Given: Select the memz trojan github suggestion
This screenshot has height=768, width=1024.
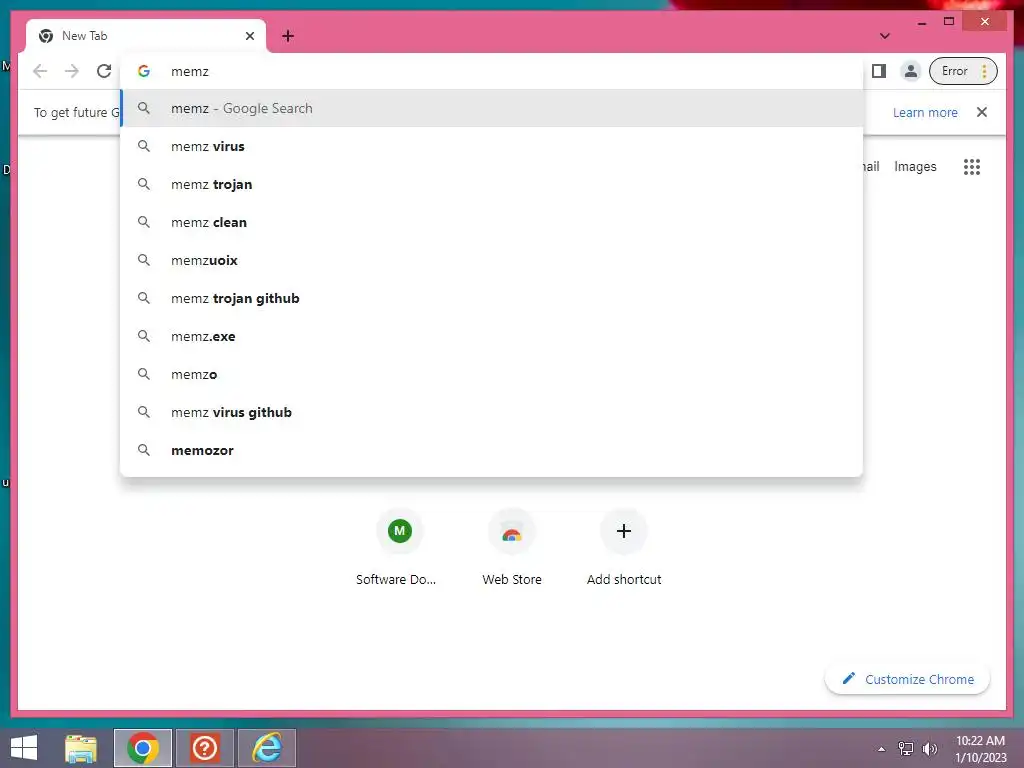Looking at the screenshot, I should pyautogui.click(x=491, y=298).
